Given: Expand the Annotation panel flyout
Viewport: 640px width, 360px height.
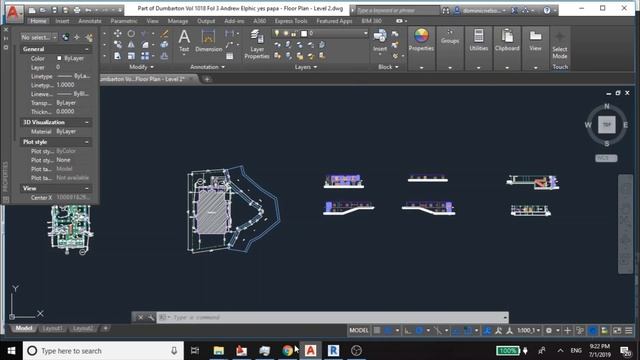Looking at the screenshot, I should click(207, 67).
